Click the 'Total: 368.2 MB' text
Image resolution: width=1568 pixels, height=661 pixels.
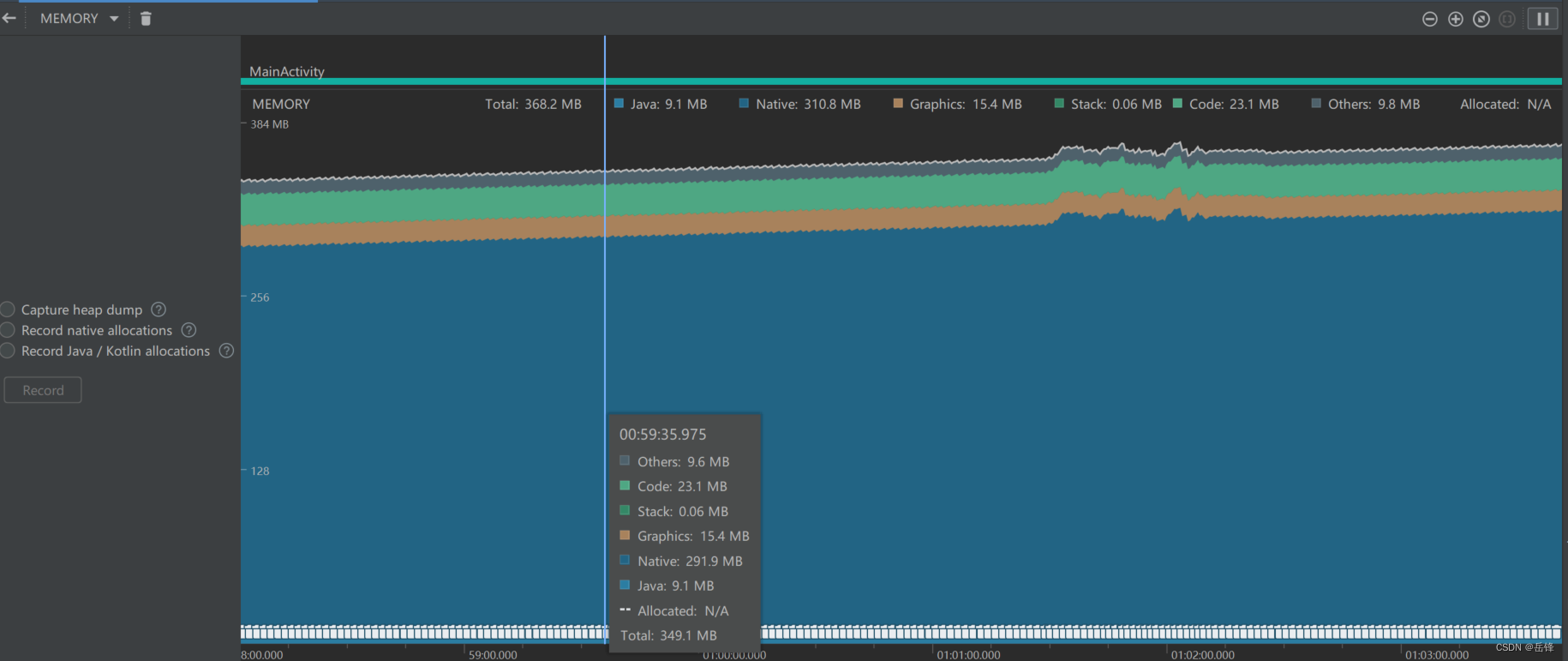(533, 104)
